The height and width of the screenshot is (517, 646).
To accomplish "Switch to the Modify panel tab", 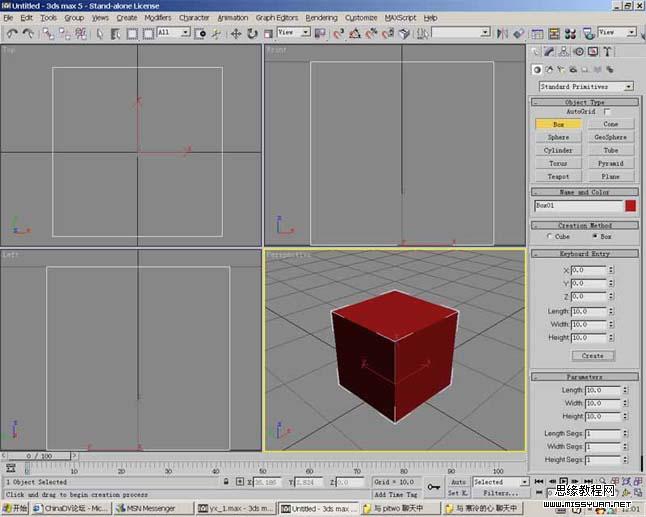I will pos(549,51).
